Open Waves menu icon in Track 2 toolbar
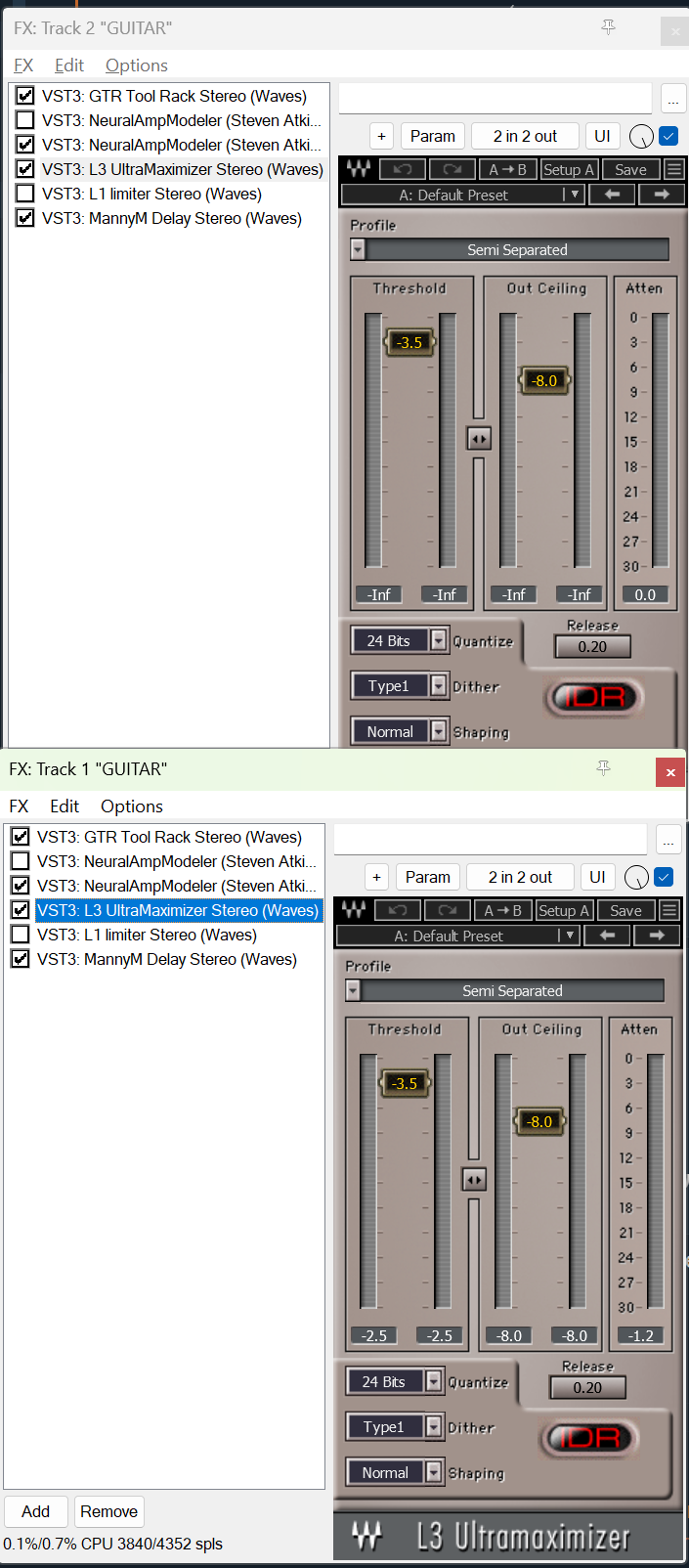The image size is (689, 1568). pyautogui.click(x=673, y=169)
